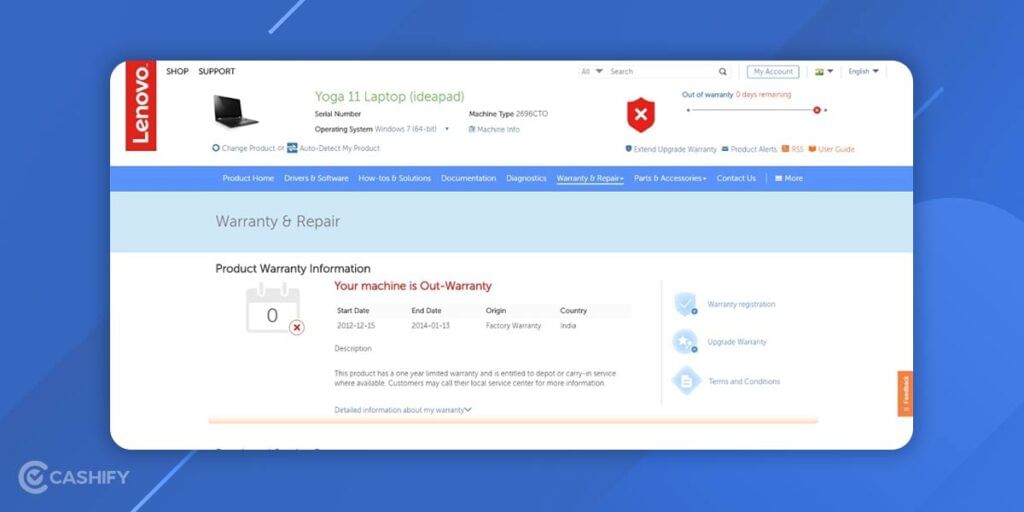
Task: Open the How-tos & Solutions tab
Action: [394, 178]
